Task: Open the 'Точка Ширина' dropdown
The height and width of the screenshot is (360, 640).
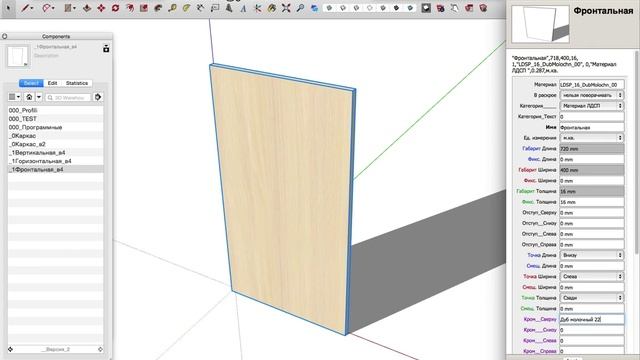Action: pos(591,276)
